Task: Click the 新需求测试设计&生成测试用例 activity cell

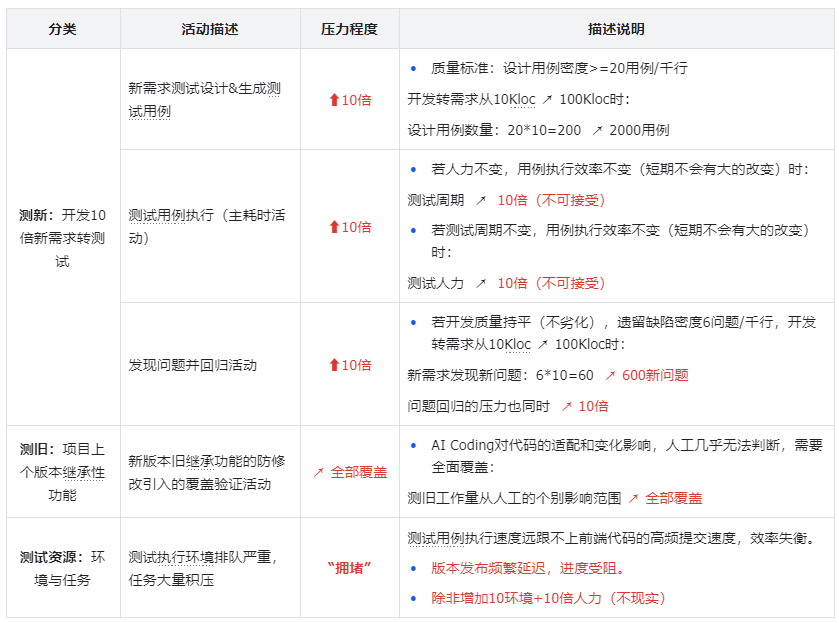Action: click(x=210, y=99)
